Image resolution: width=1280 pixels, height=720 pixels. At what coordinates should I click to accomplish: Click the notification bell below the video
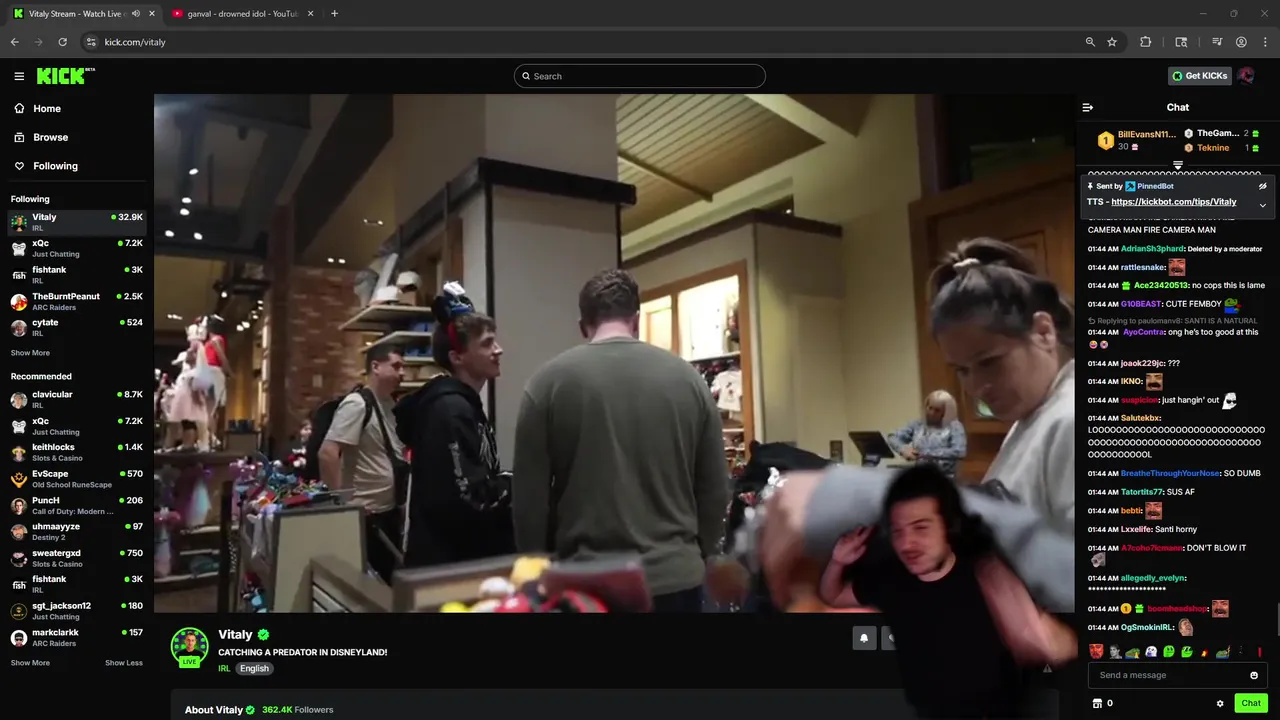864,637
